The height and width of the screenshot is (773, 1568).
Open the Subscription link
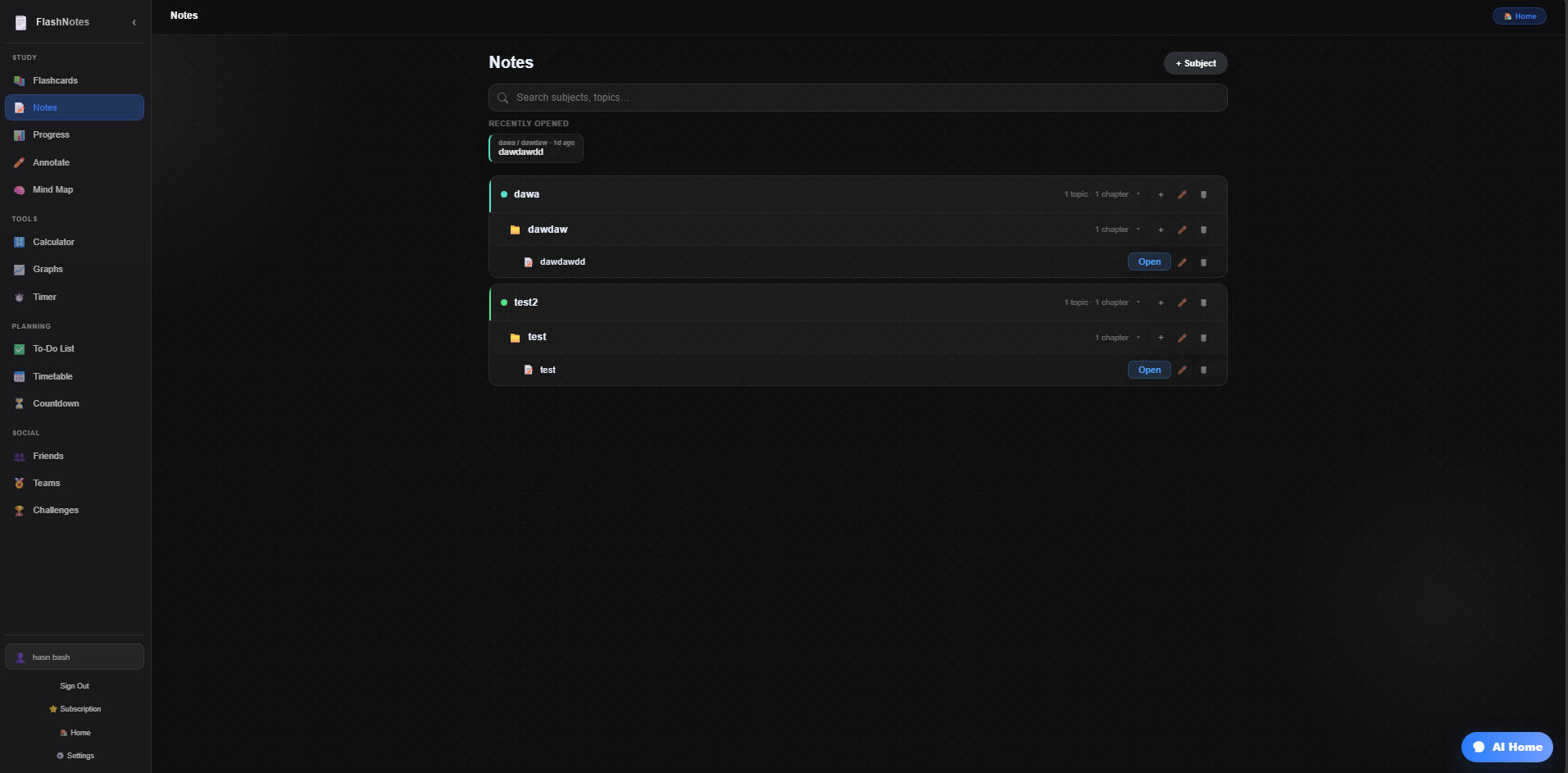point(75,709)
